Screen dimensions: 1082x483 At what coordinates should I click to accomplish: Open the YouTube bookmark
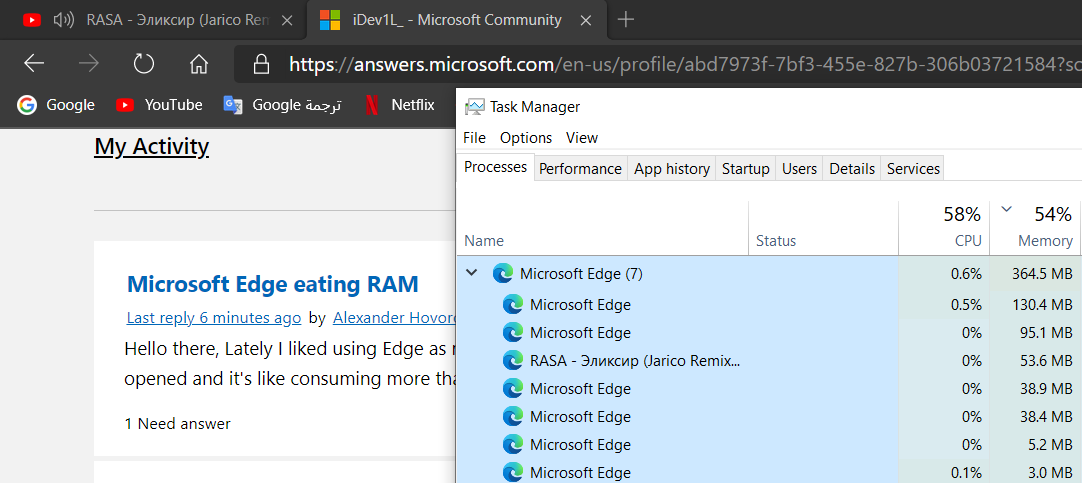[158, 104]
